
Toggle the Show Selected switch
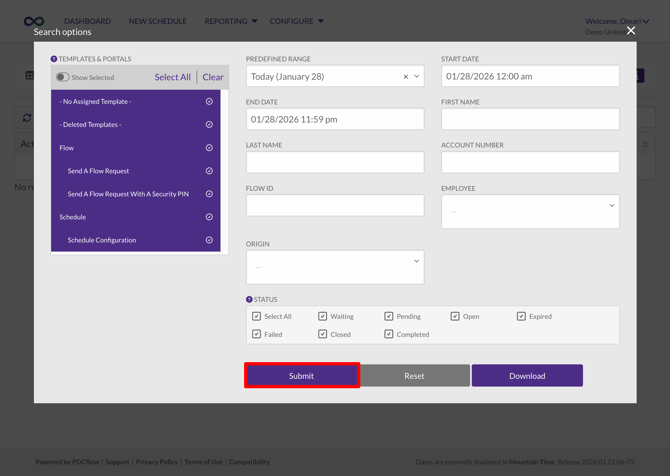tap(62, 77)
